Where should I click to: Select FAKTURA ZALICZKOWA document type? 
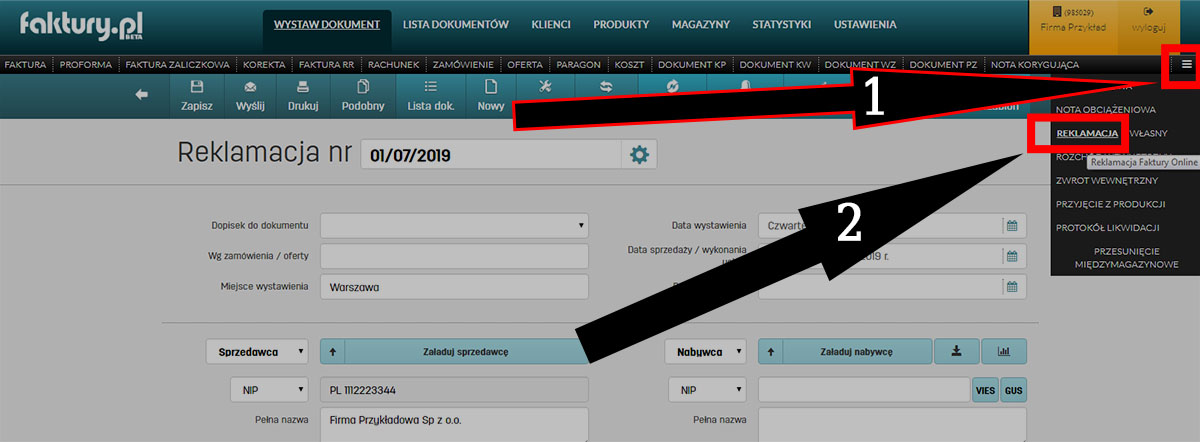179,64
